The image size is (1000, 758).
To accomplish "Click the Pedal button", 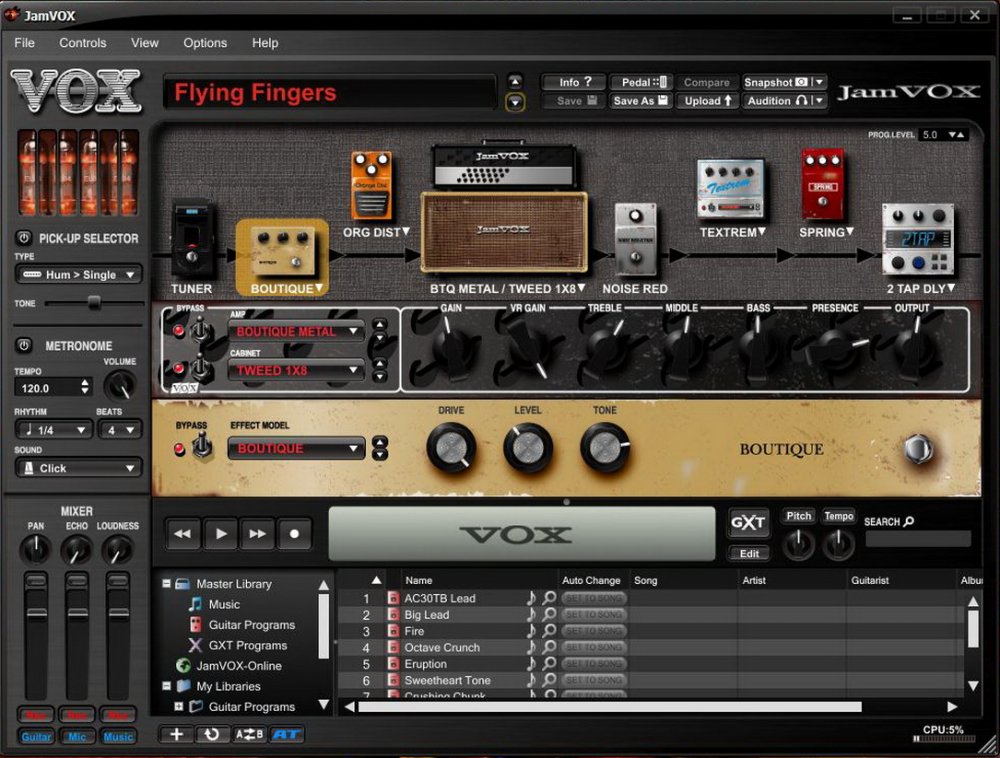I will [641, 82].
